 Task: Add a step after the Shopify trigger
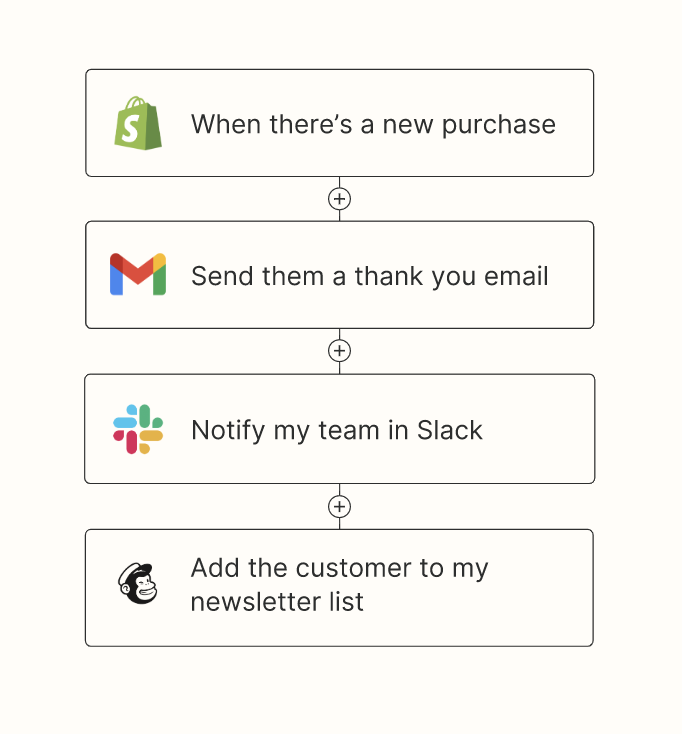(340, 199)
